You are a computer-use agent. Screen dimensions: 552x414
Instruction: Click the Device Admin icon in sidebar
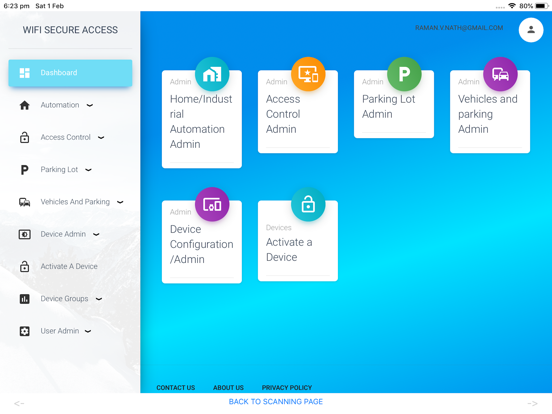(24, 234)
